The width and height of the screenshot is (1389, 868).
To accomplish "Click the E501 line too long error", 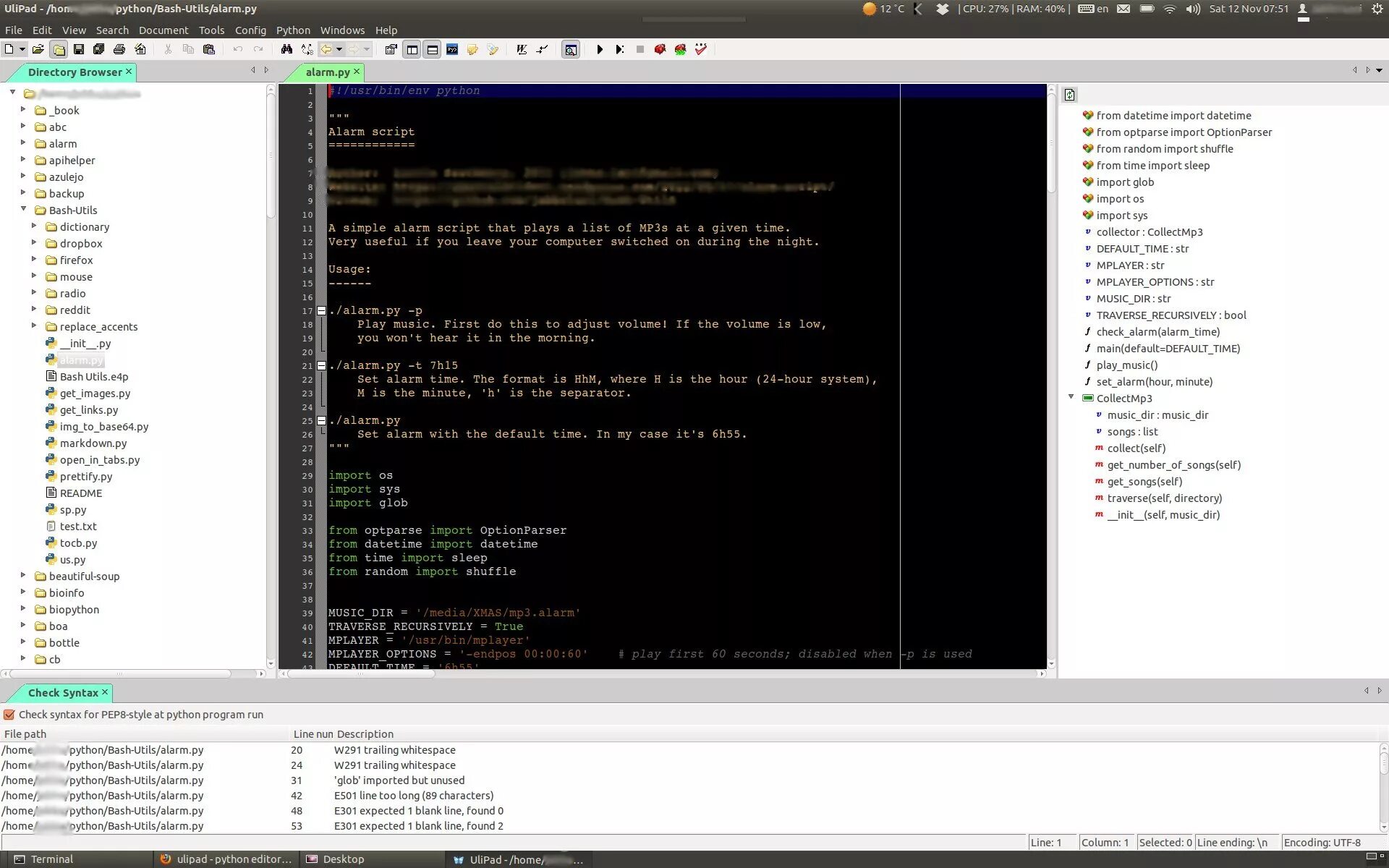I will coord(413,795).
